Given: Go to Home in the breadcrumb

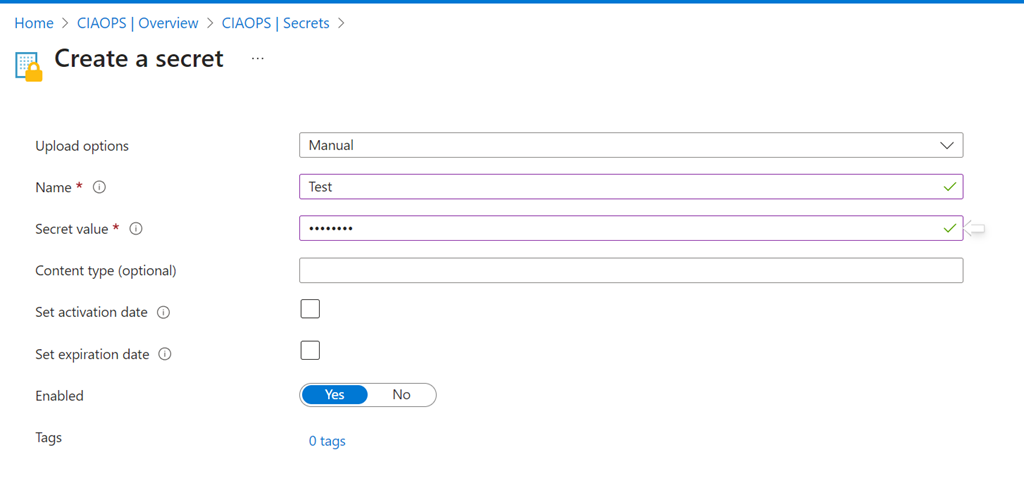Looking at the screenshot, I should tap(34, 23).
